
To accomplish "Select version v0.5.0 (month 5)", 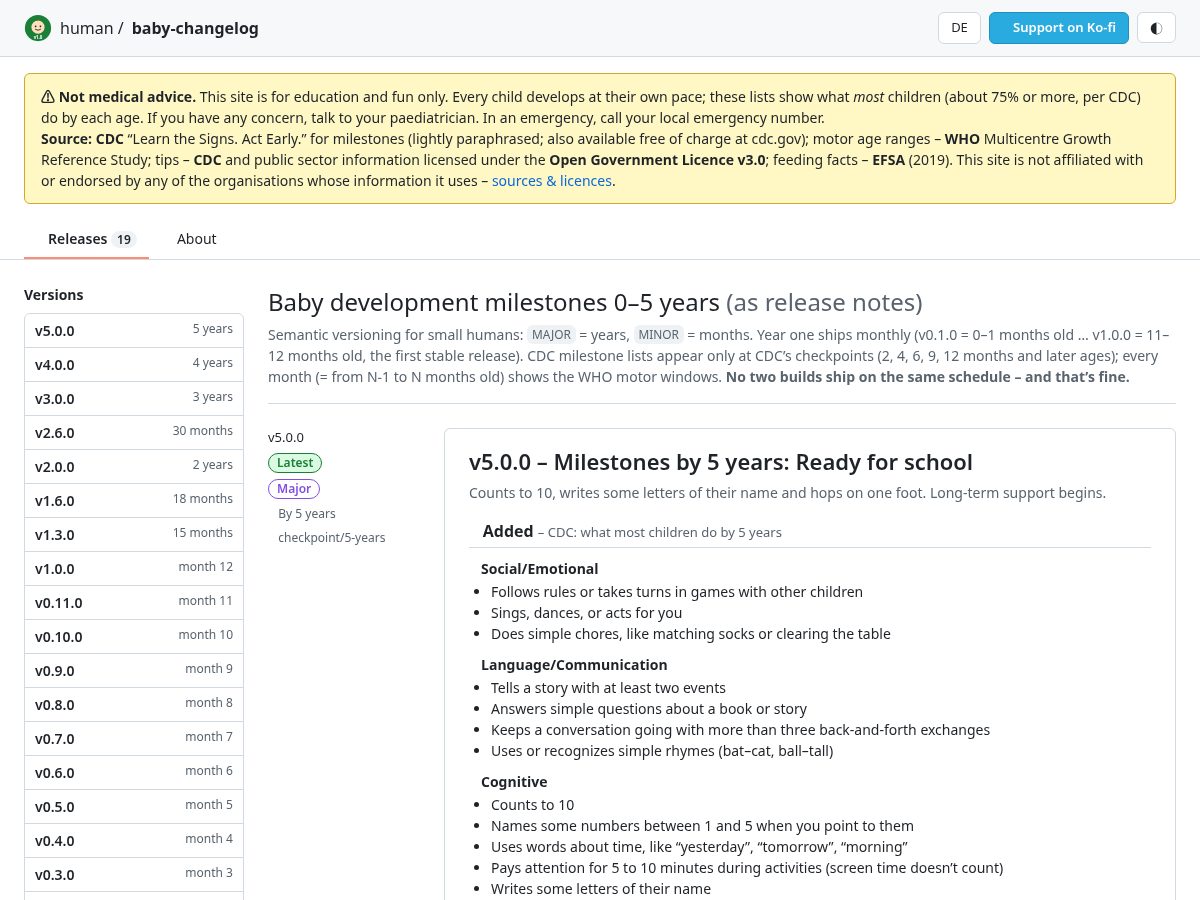I will pyautogui.click(x=134, y=806).
